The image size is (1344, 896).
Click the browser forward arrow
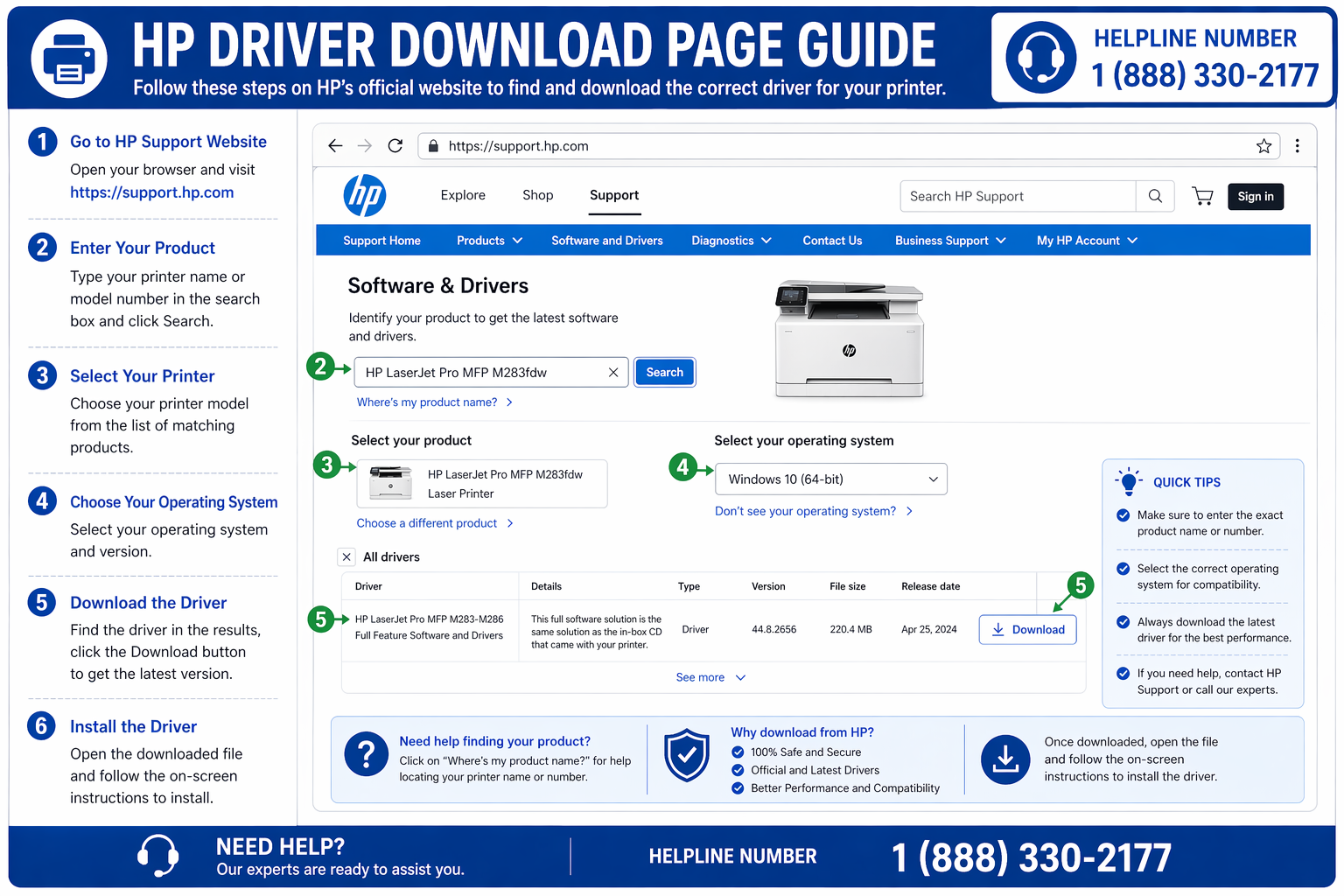click(x=365, y=146)
